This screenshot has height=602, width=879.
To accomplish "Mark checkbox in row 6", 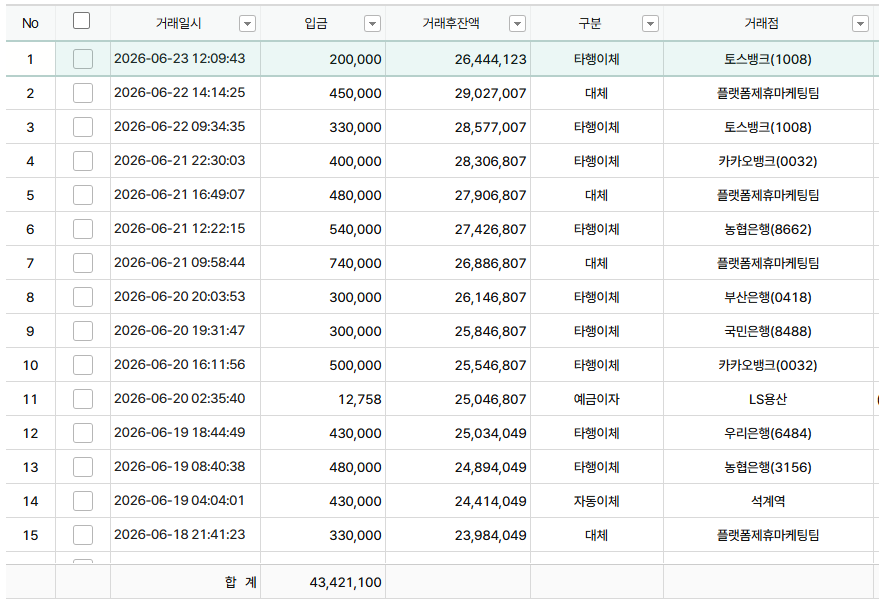I will point(83,229).
